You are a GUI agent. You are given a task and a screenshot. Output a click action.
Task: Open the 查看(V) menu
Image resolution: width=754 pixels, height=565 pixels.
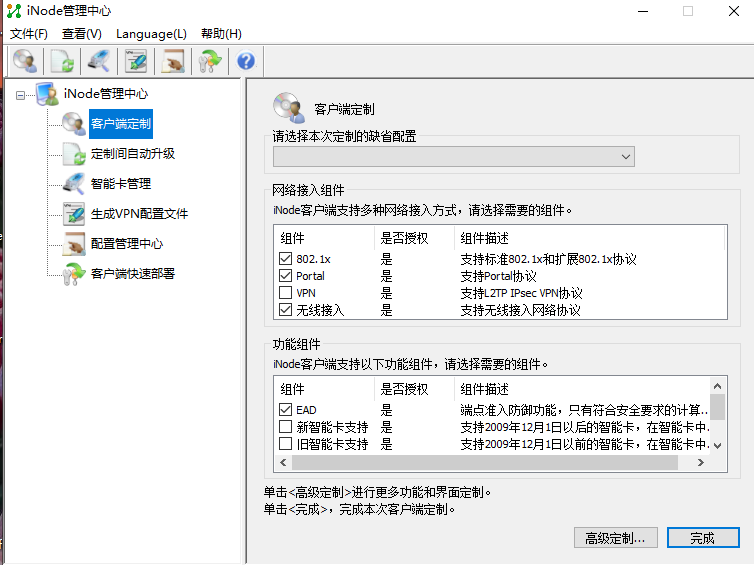tap(82, 34)
